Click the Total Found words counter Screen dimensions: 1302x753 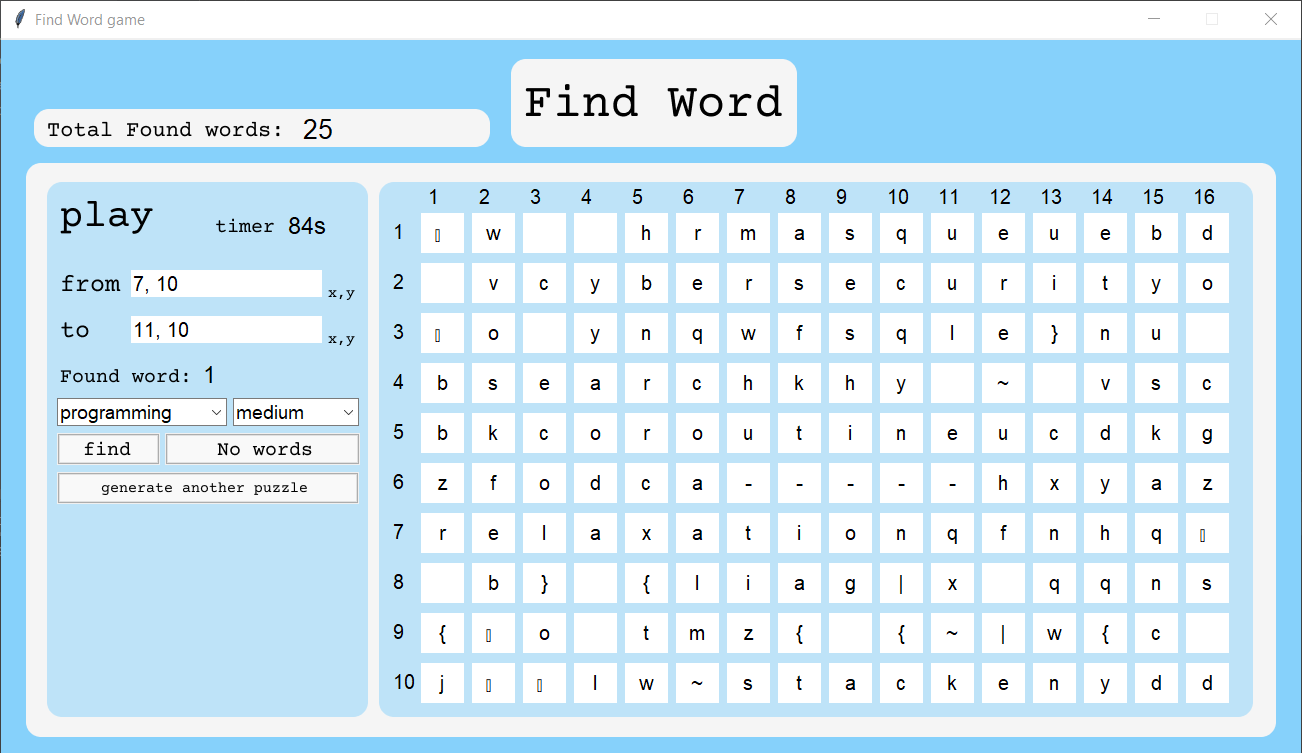point(262,128)
